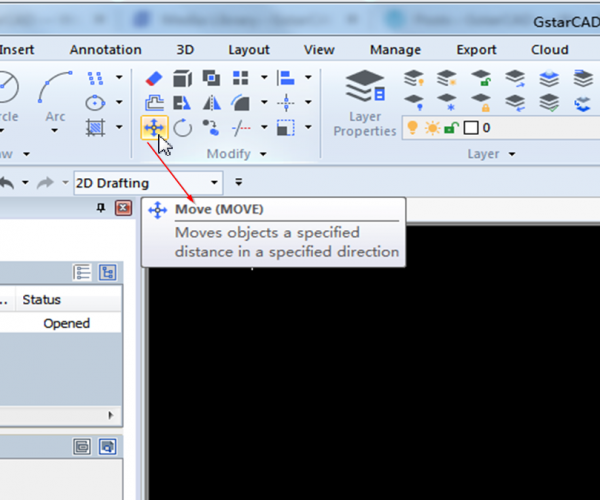Select the Move tool
Screen dimensions: 600x500
pyautogui.click(x=154, y=127)
